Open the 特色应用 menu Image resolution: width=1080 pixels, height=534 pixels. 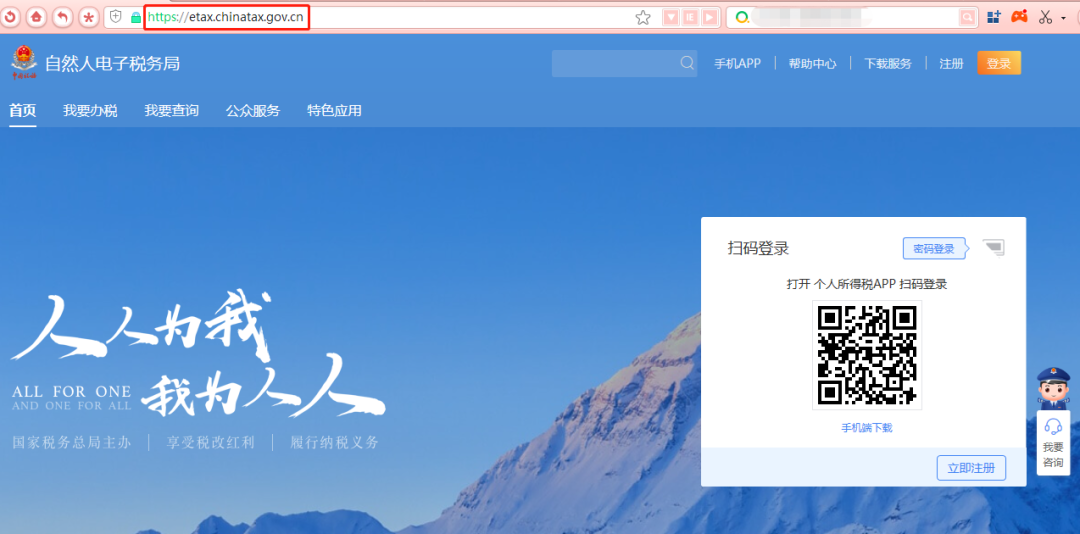click(334, 110)
